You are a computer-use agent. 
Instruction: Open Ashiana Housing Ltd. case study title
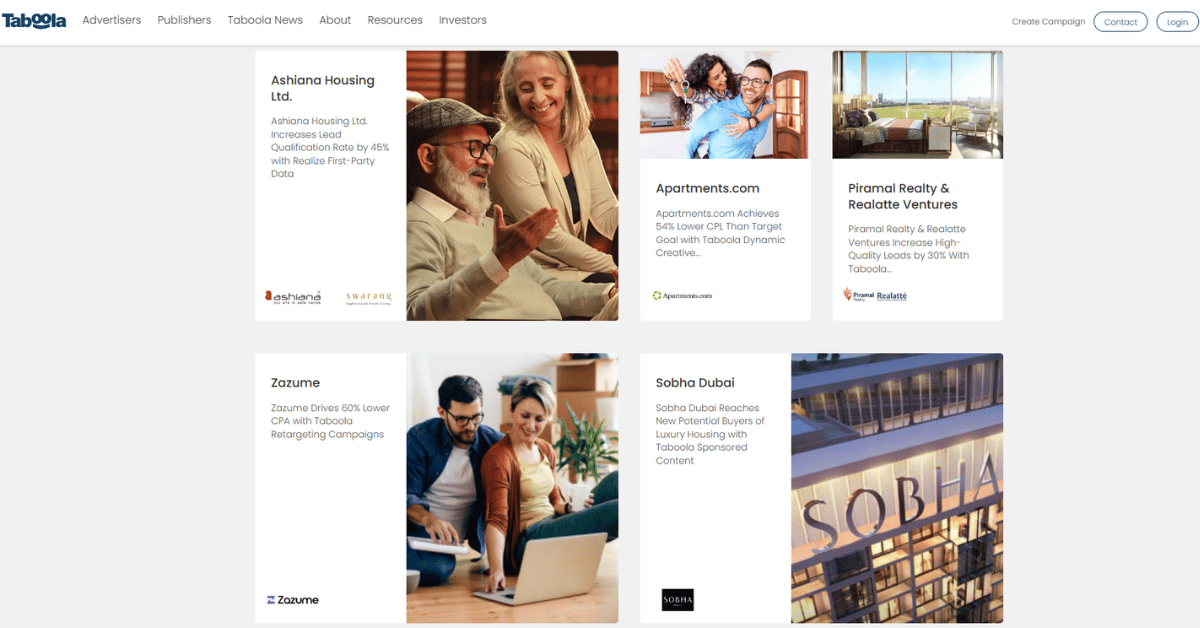click(x=323, y=88)
